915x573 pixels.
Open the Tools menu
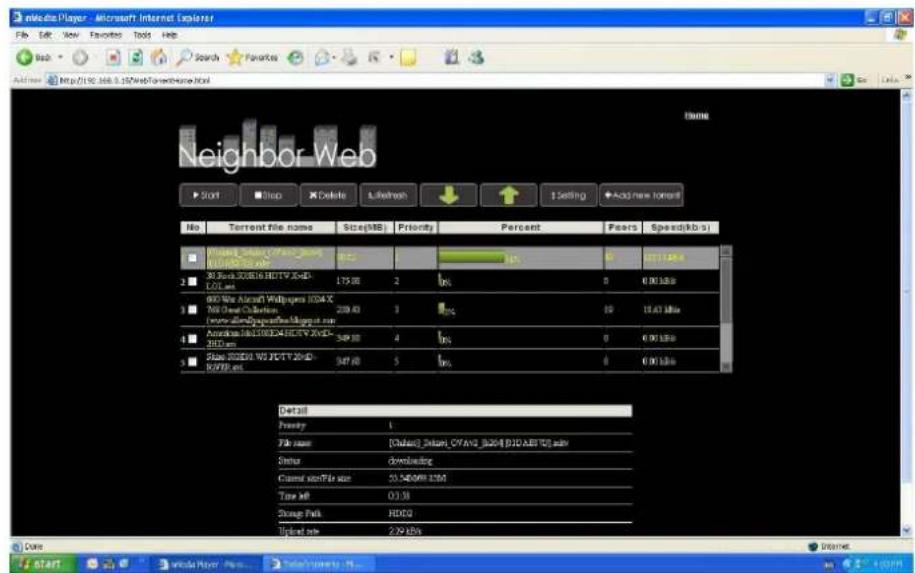click(142, 35)
